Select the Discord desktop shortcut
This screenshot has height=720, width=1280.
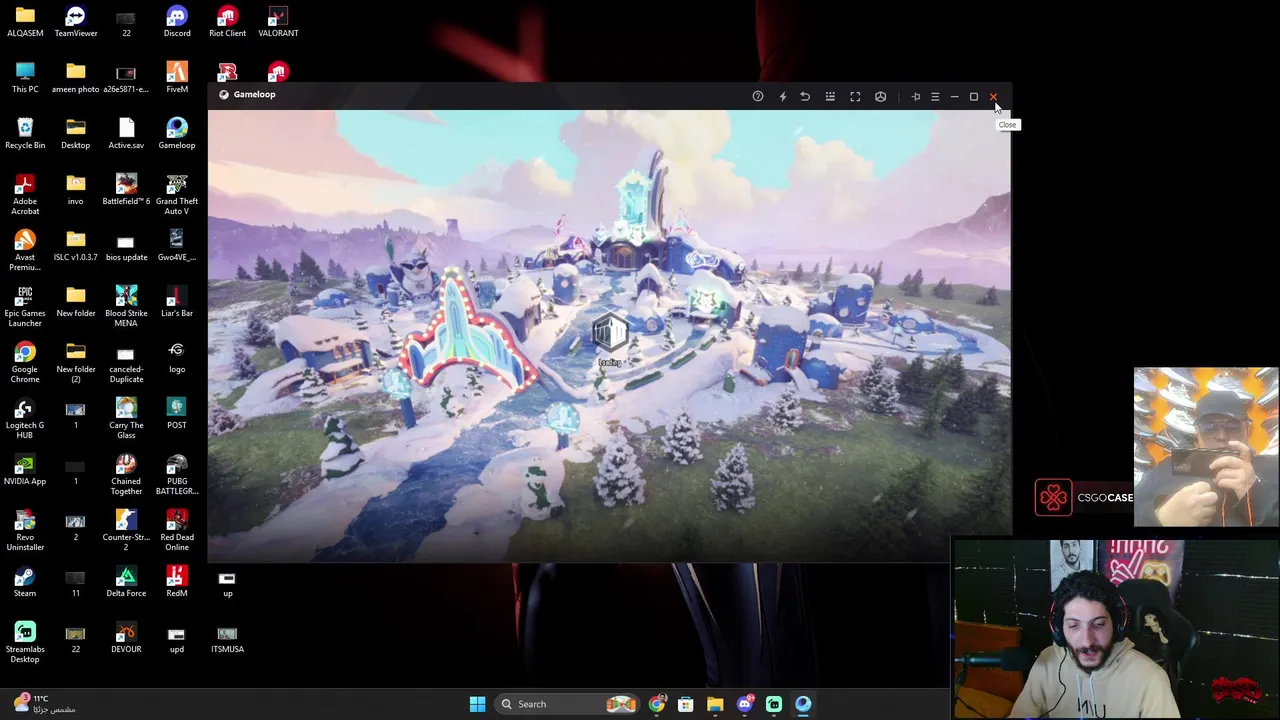[177, 22]
